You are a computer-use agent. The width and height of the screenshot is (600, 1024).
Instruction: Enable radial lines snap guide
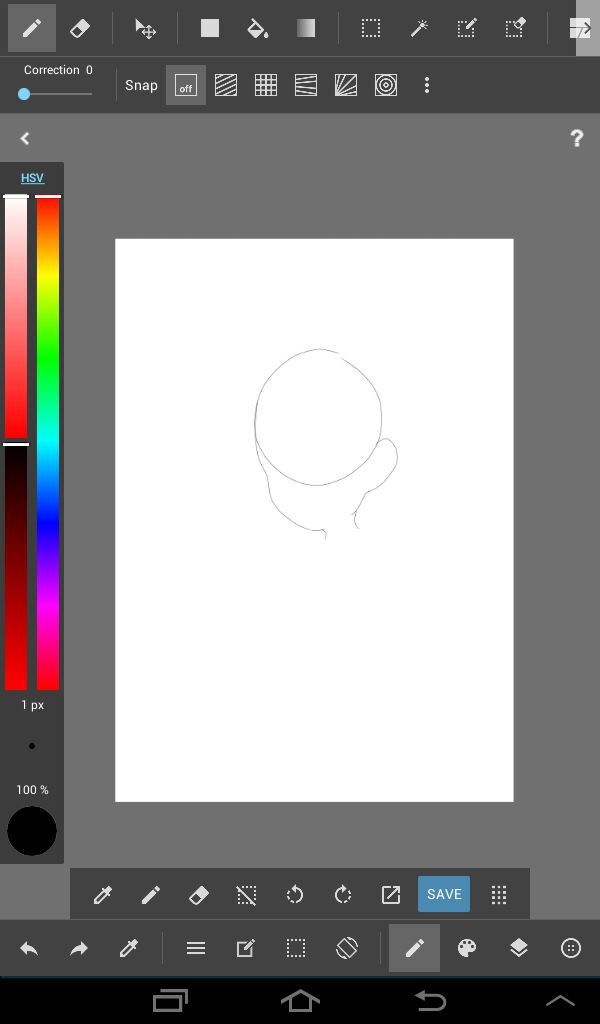pos(346,85)
